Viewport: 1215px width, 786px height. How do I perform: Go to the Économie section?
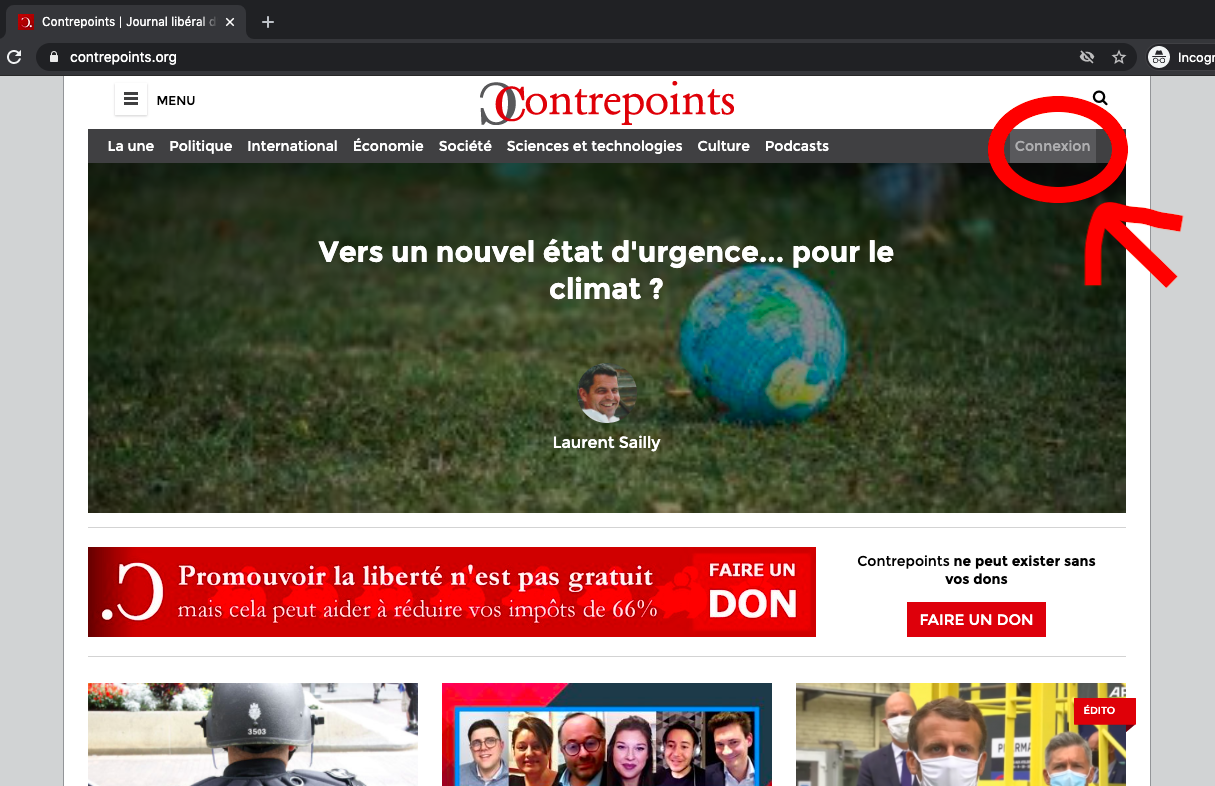pos(388,146)
